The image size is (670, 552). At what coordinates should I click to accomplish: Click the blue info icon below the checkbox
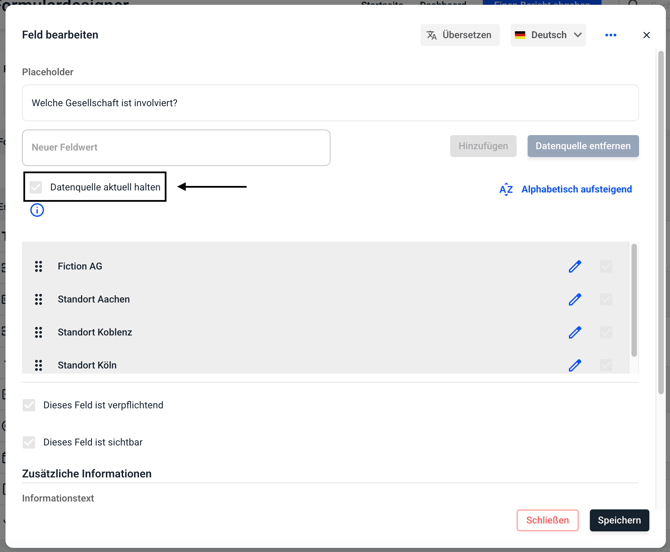pos(37,210)
